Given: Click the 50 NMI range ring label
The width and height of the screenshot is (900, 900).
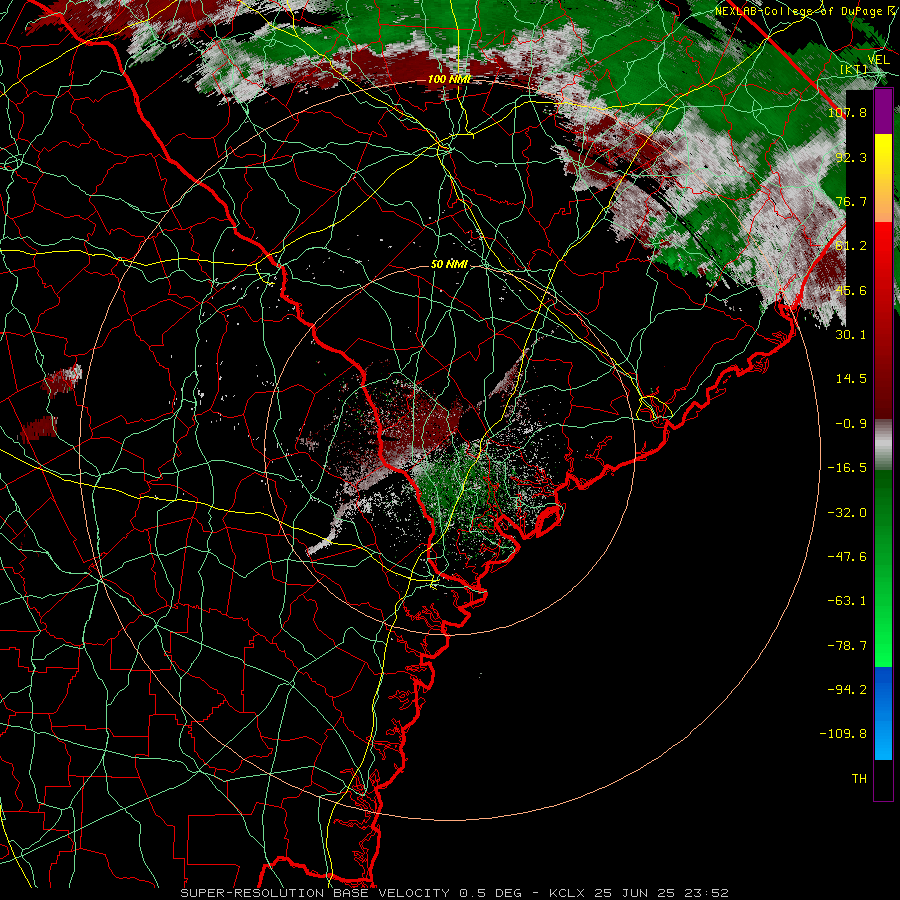Looking at the screenshot, I should (x=449, y=265).
